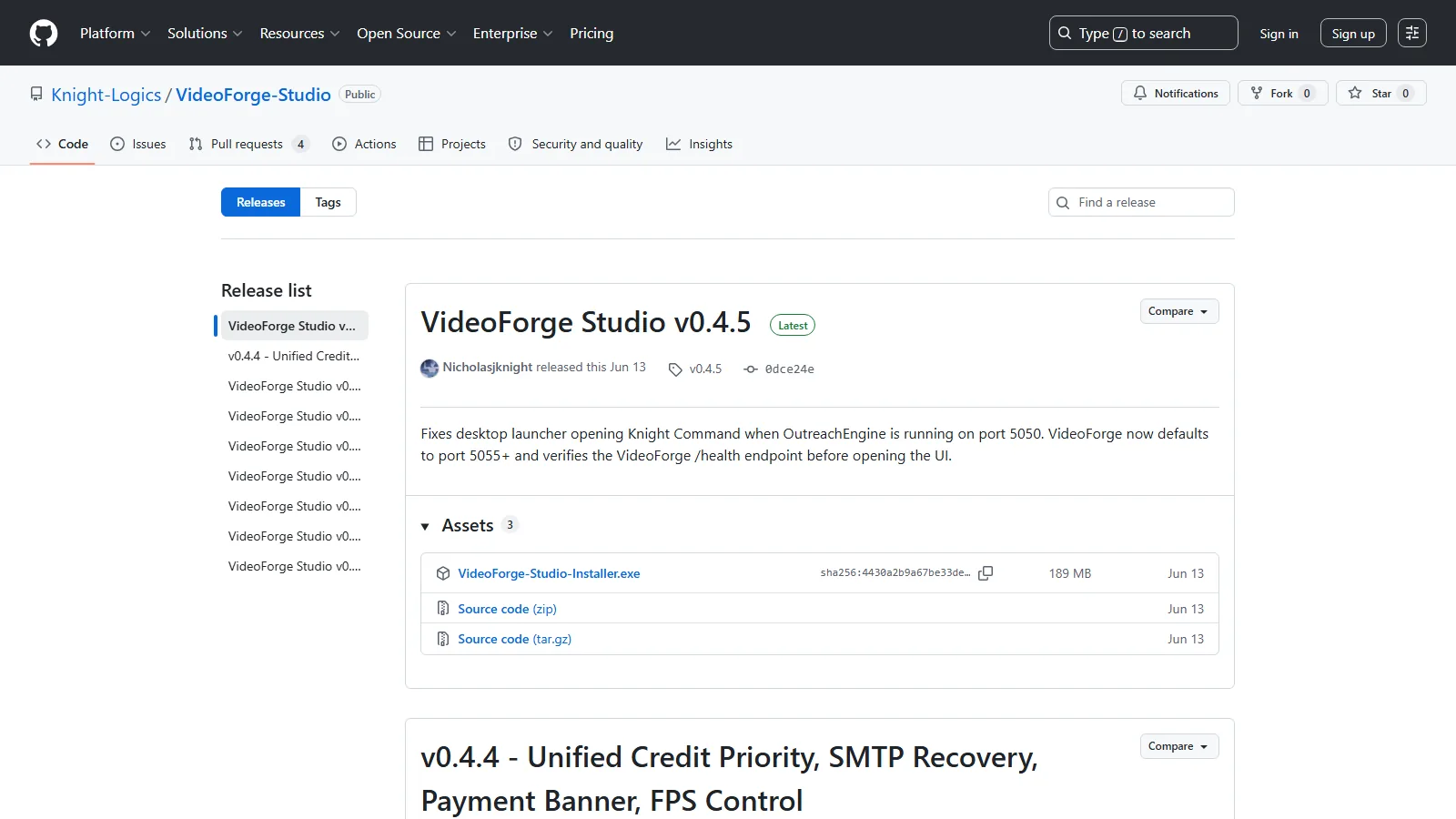
Task: View the Insights tab
Action: tap(699, 144)
